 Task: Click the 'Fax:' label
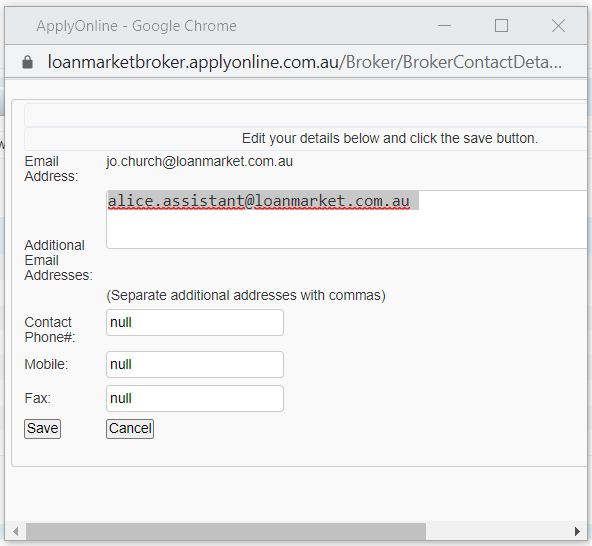click(x=37, y=398)
